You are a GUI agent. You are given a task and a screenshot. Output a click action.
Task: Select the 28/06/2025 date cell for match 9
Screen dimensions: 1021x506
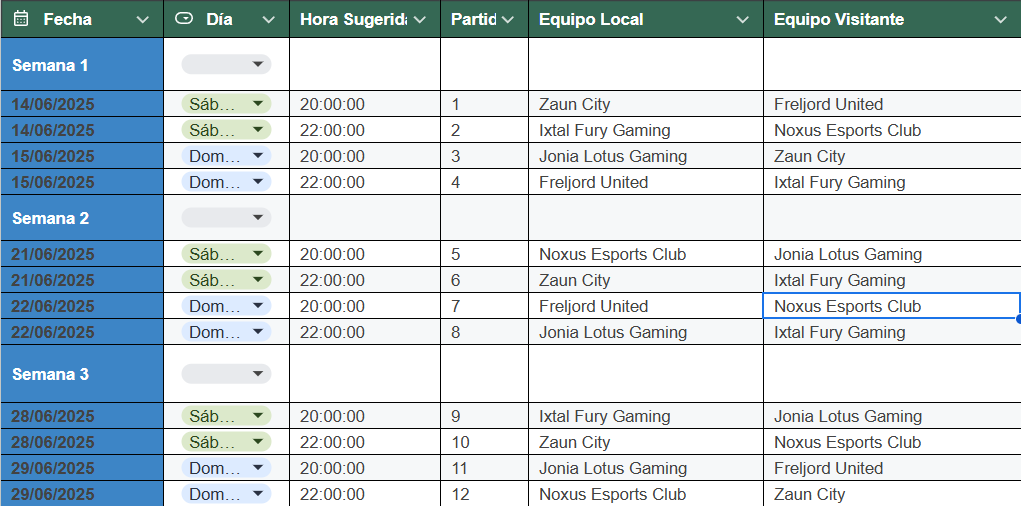tap(82, 416)
